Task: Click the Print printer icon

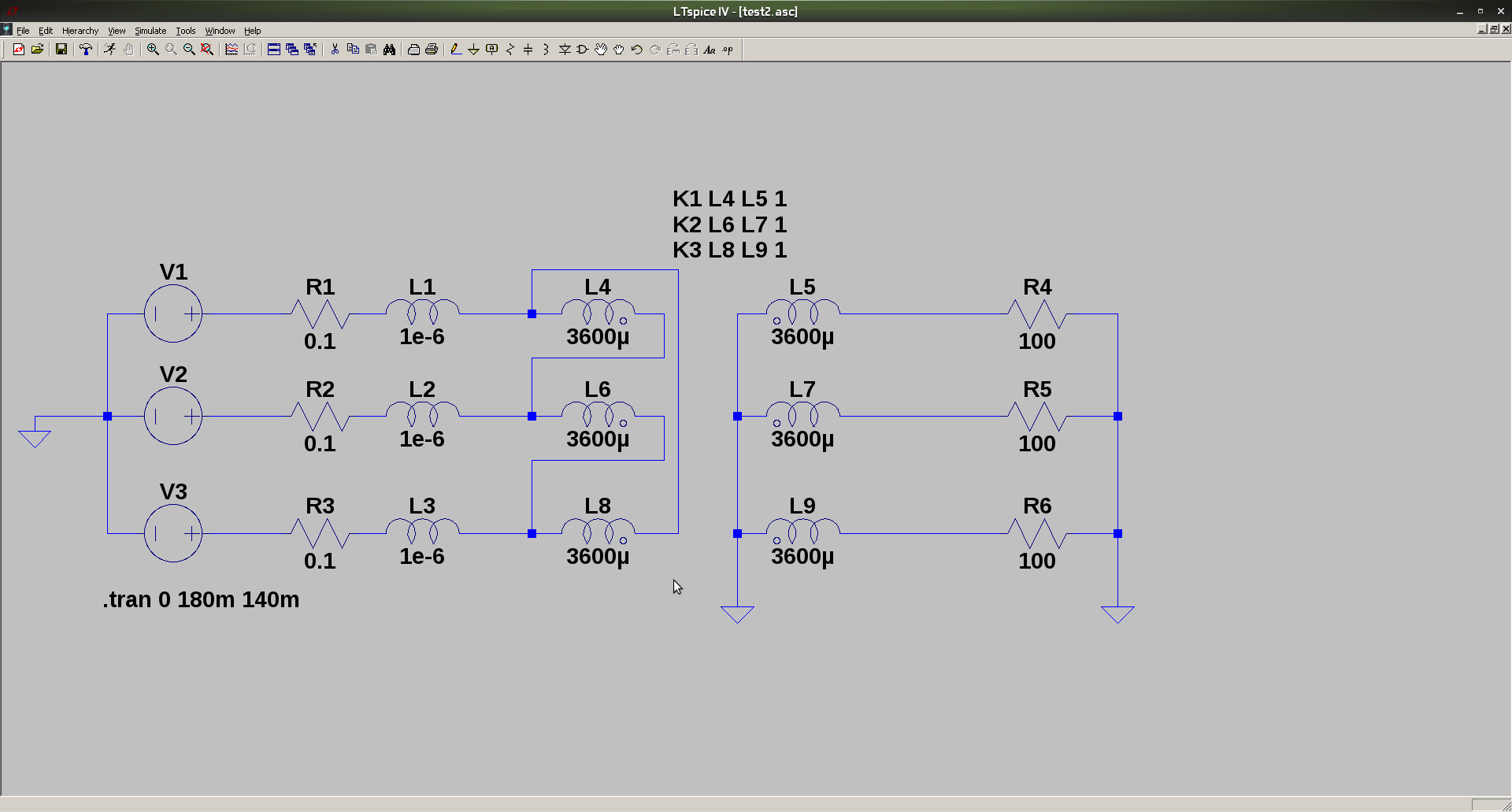Action: (432, 50)
